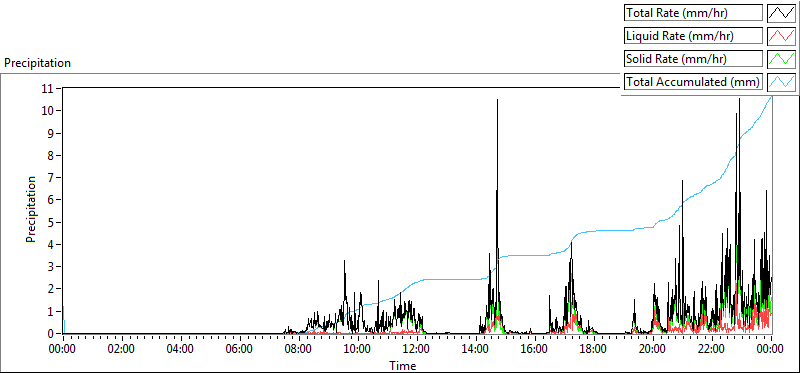Click the Precipitation chart title
Screen dimensions: 800x373
(37, 63)
